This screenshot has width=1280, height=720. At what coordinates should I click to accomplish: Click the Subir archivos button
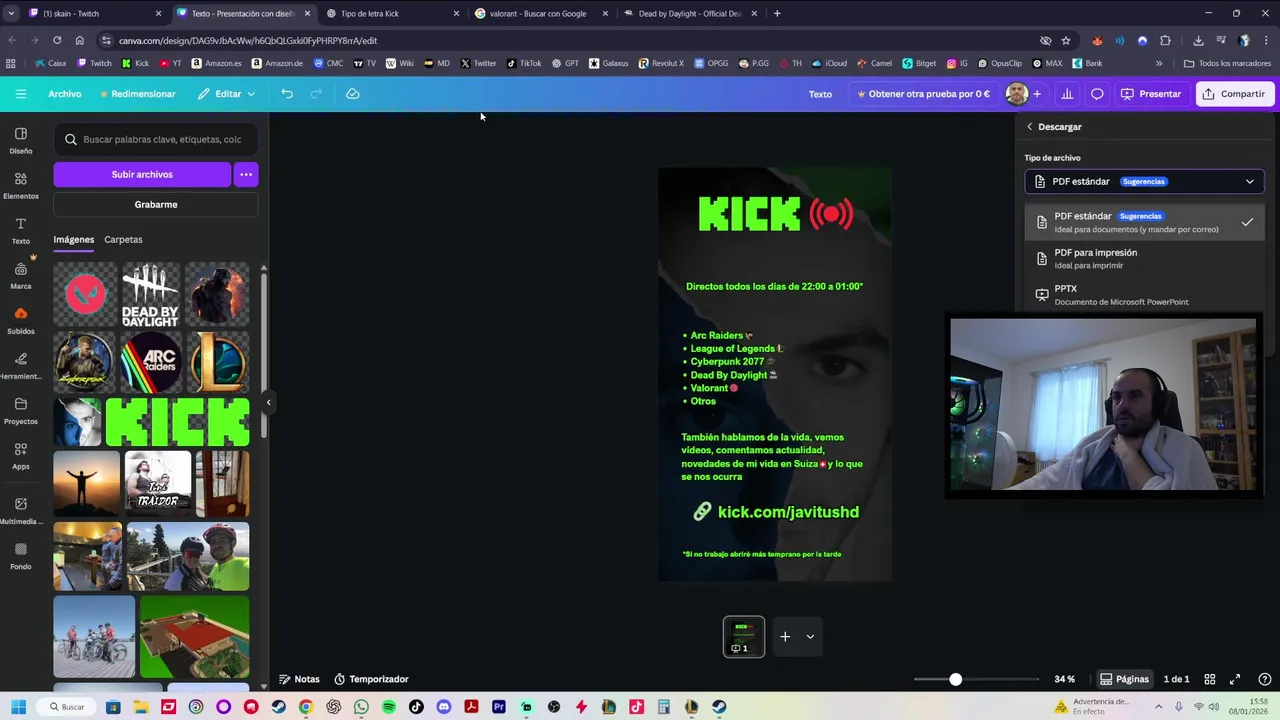(x=142, y=174)
